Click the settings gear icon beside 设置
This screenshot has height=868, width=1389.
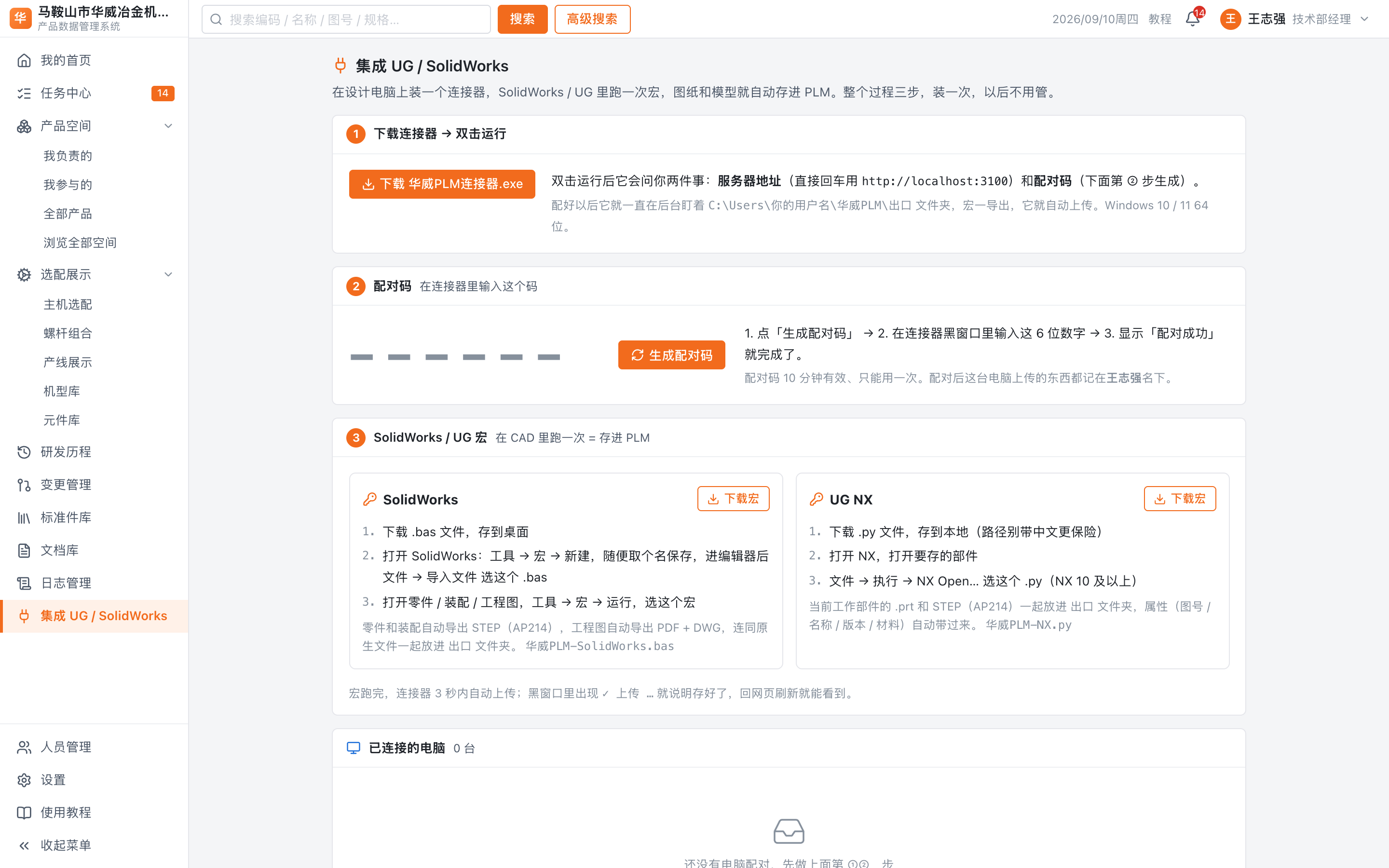[x=24, y=780]
